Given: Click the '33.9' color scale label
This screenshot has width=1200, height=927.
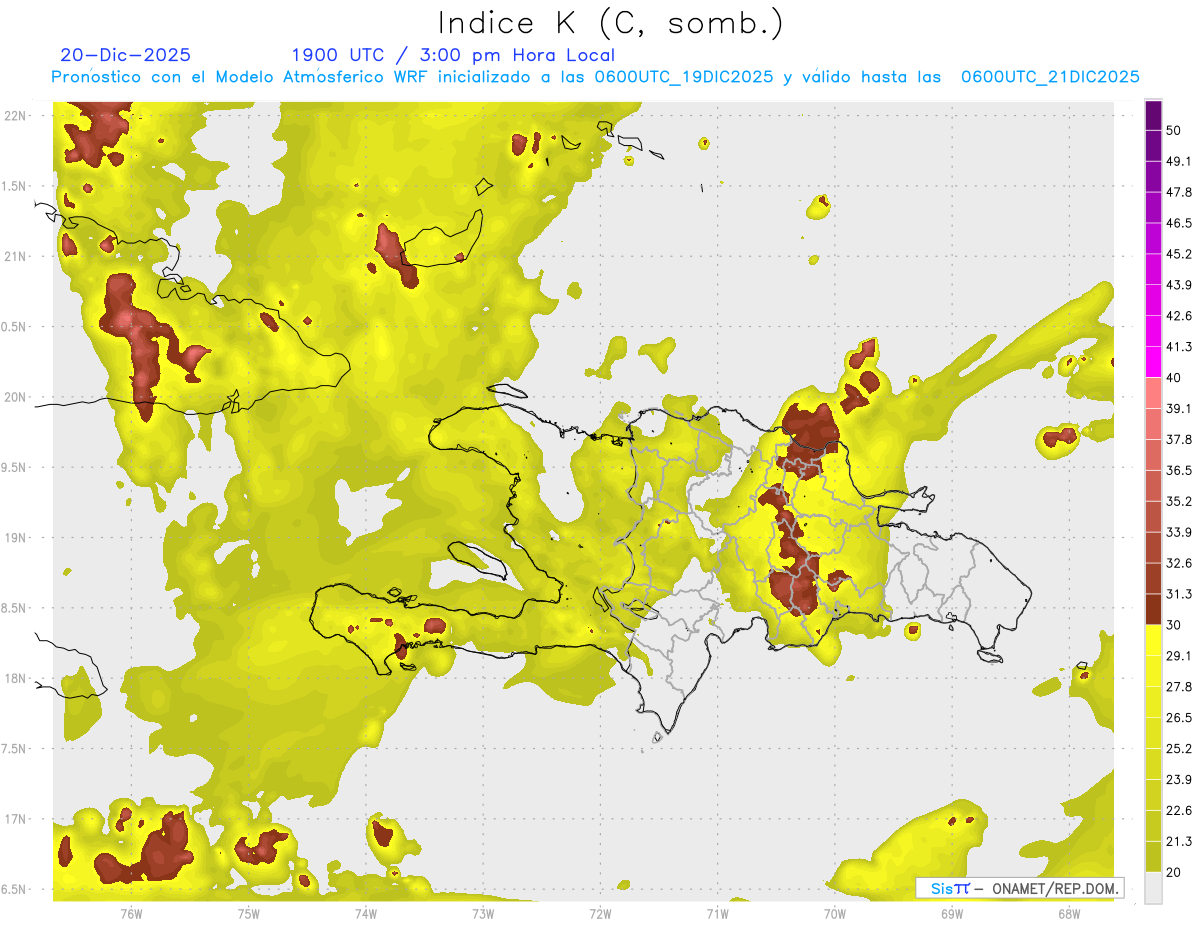Looking at the screenshot, I should pyautogui.click(x=1179, y=532).
